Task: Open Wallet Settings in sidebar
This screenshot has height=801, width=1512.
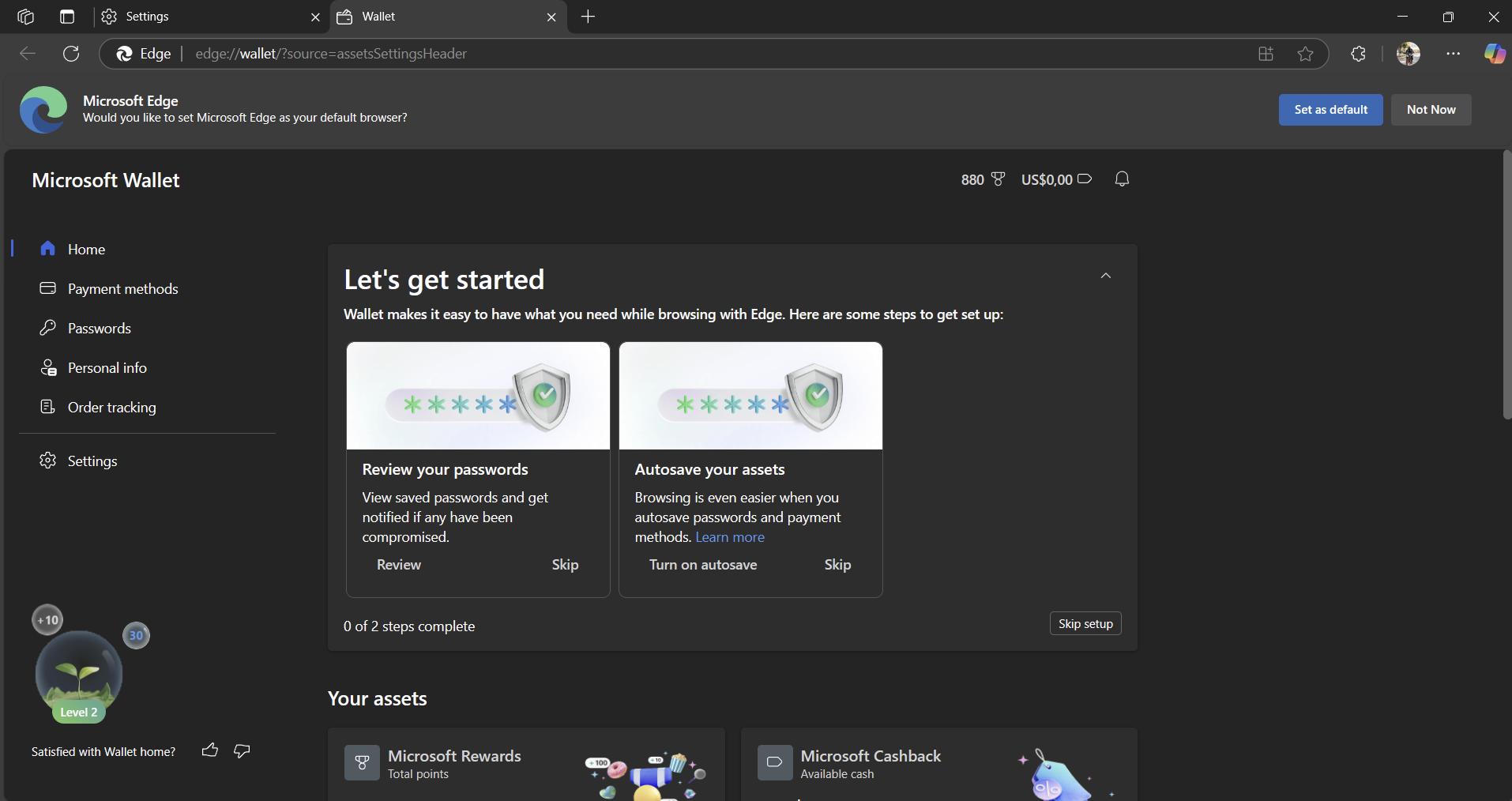Action: (147, 461)
